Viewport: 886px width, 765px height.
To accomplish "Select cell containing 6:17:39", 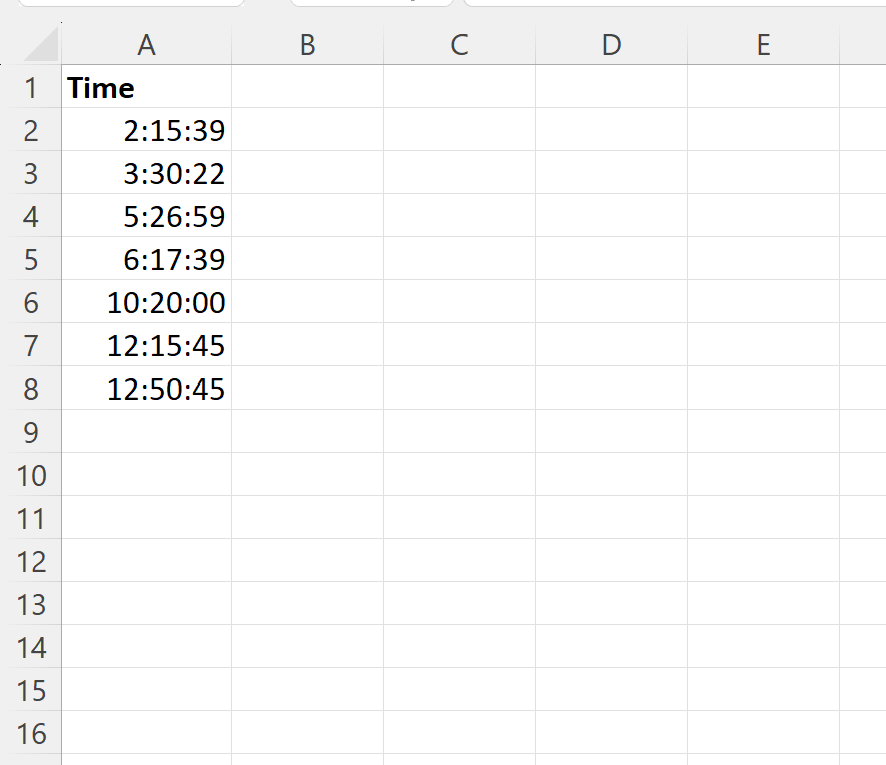I will [x=146, y=258].
